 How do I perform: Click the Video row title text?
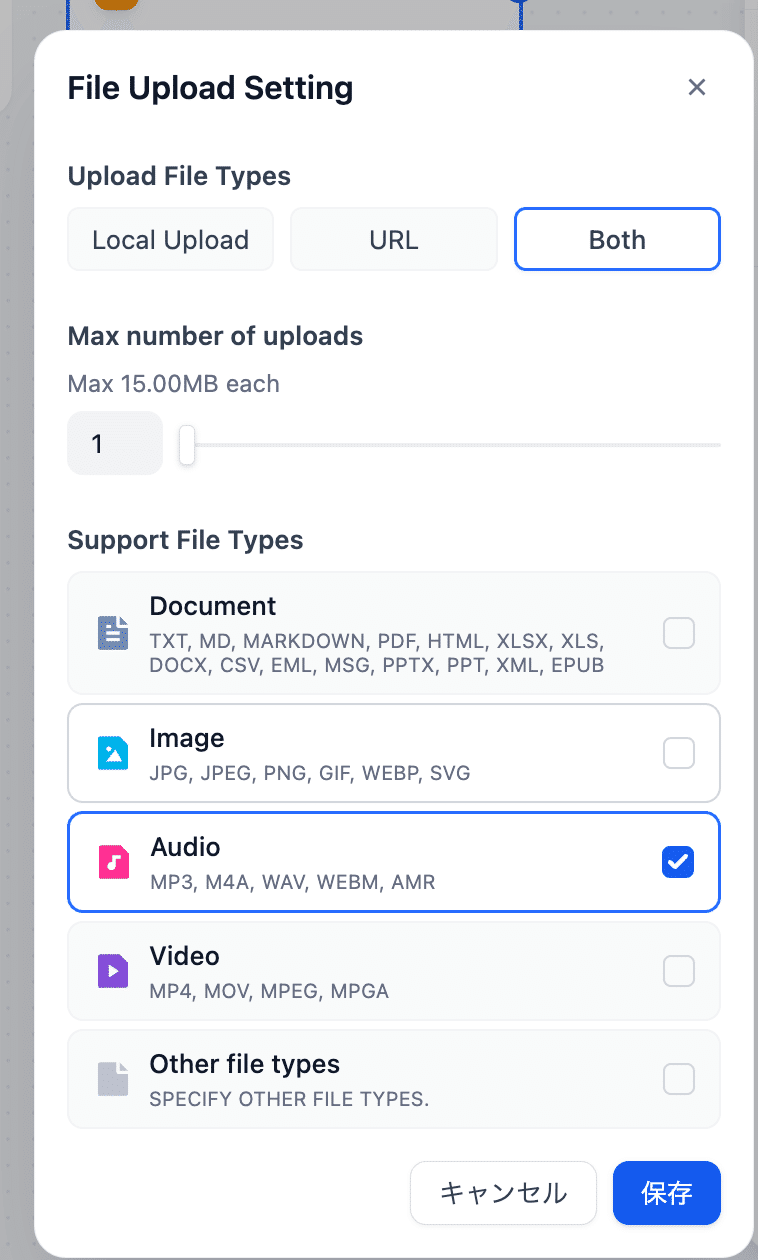[x=185, y=956]
